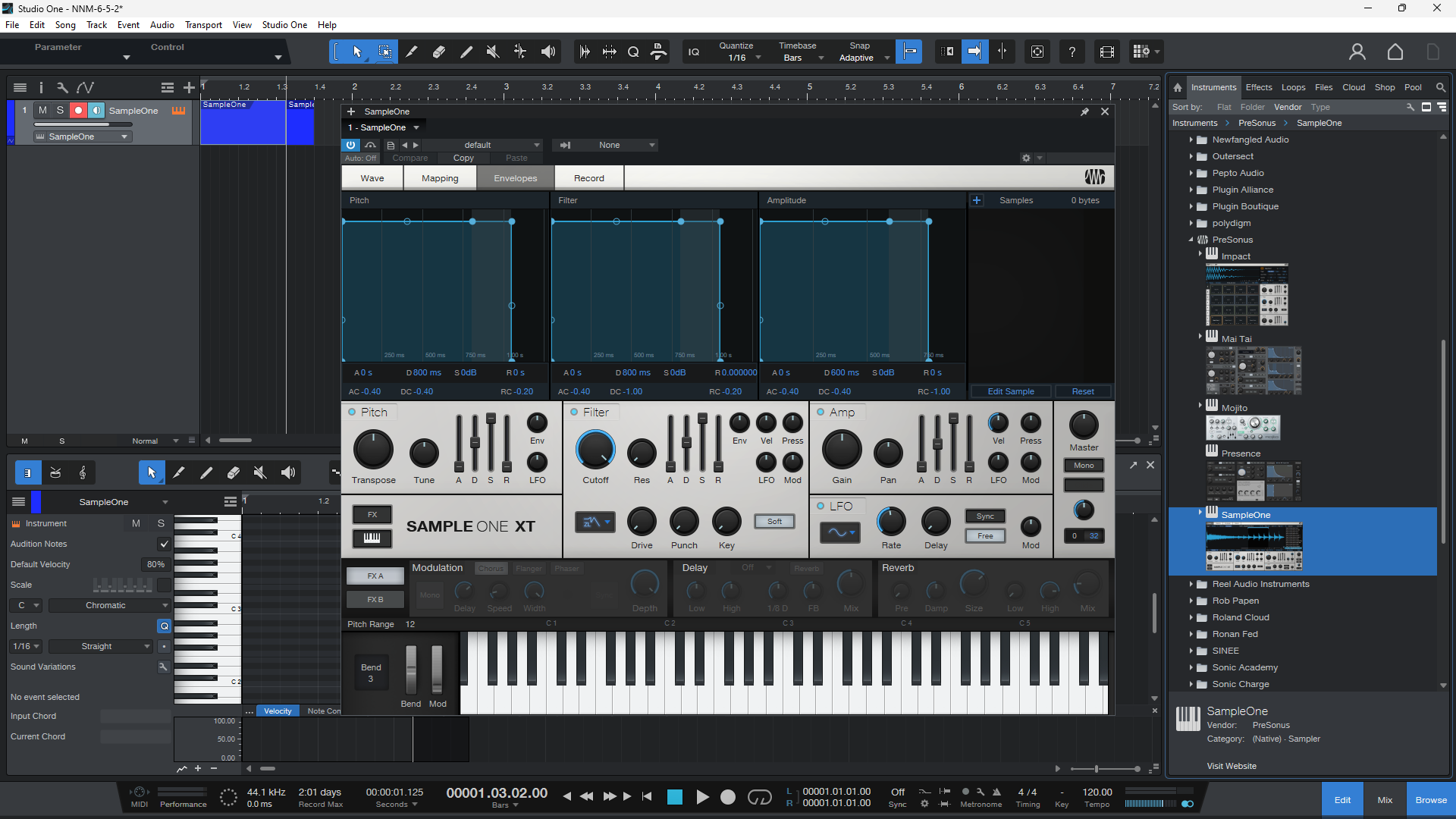This screenshot has width=1456, height=819.
Task: Select the Paint tool in top toolbar
Action: [x=466, y=52]
